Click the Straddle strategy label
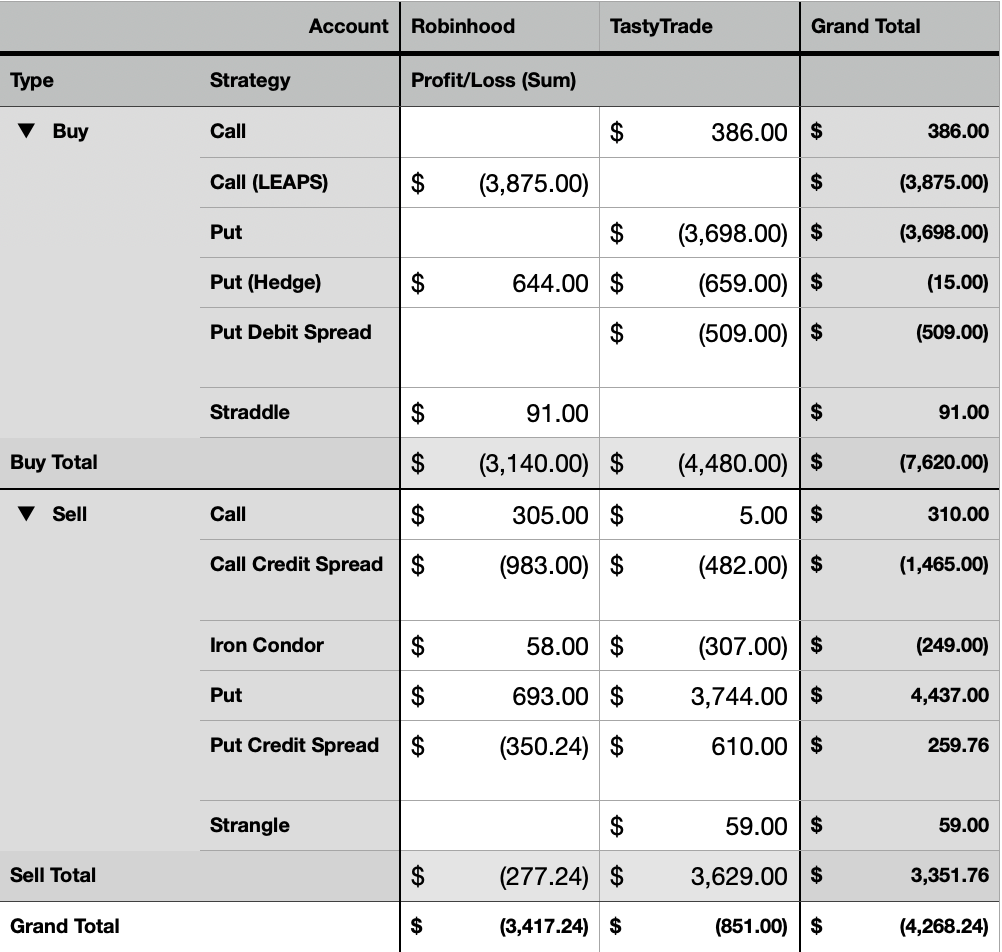This screenshot has width=1002, height=952. (249, 412)
